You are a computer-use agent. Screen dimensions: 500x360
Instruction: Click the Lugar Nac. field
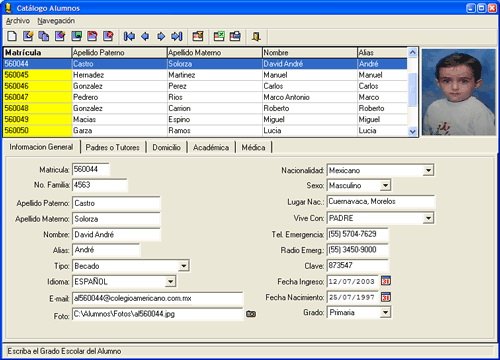coord(381,202)
